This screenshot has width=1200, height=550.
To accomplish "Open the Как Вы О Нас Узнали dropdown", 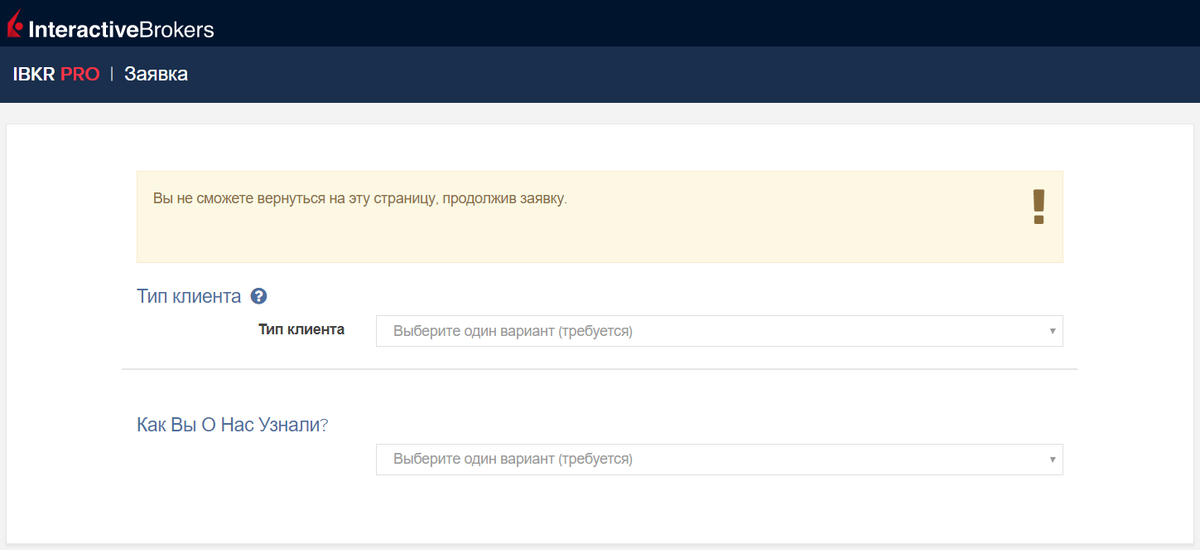I will pos(719,459).
